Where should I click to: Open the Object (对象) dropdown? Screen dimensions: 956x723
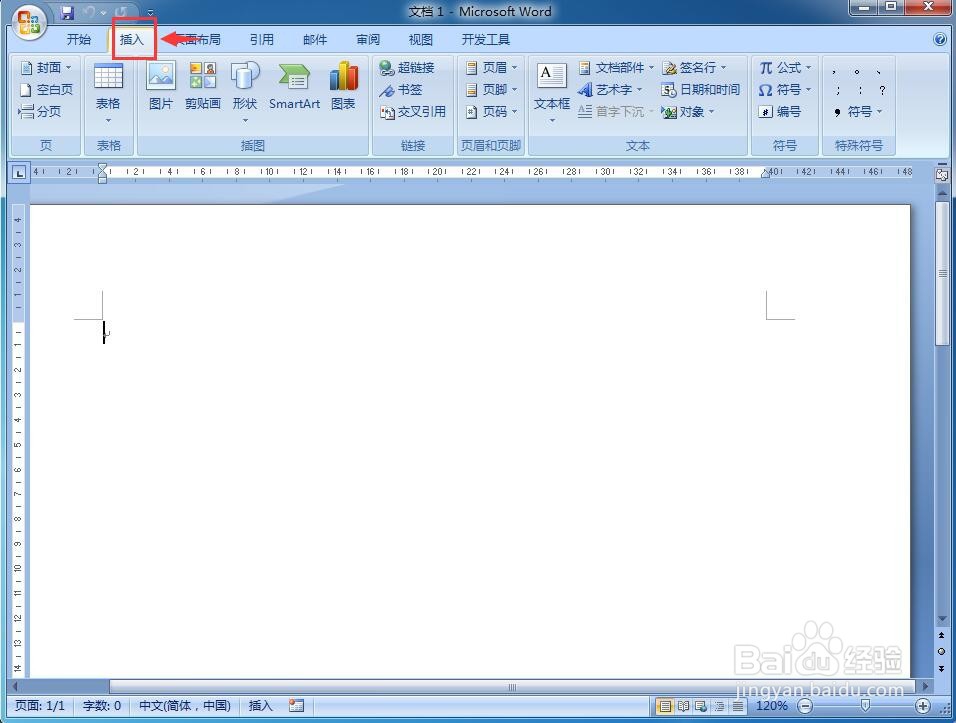(688, 112)
